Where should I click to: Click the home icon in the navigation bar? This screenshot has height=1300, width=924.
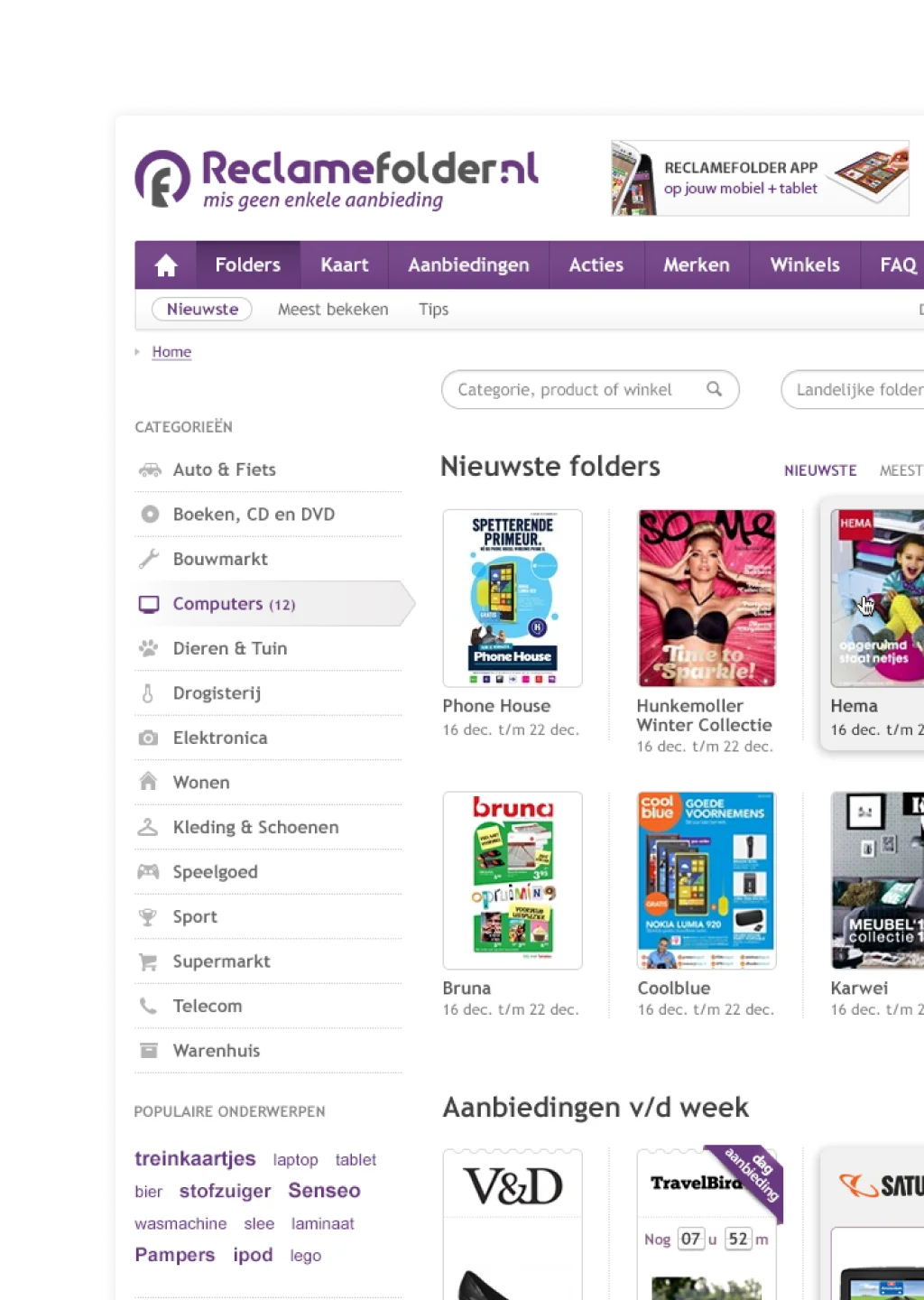pyautogui.click(x=166, y=265)
